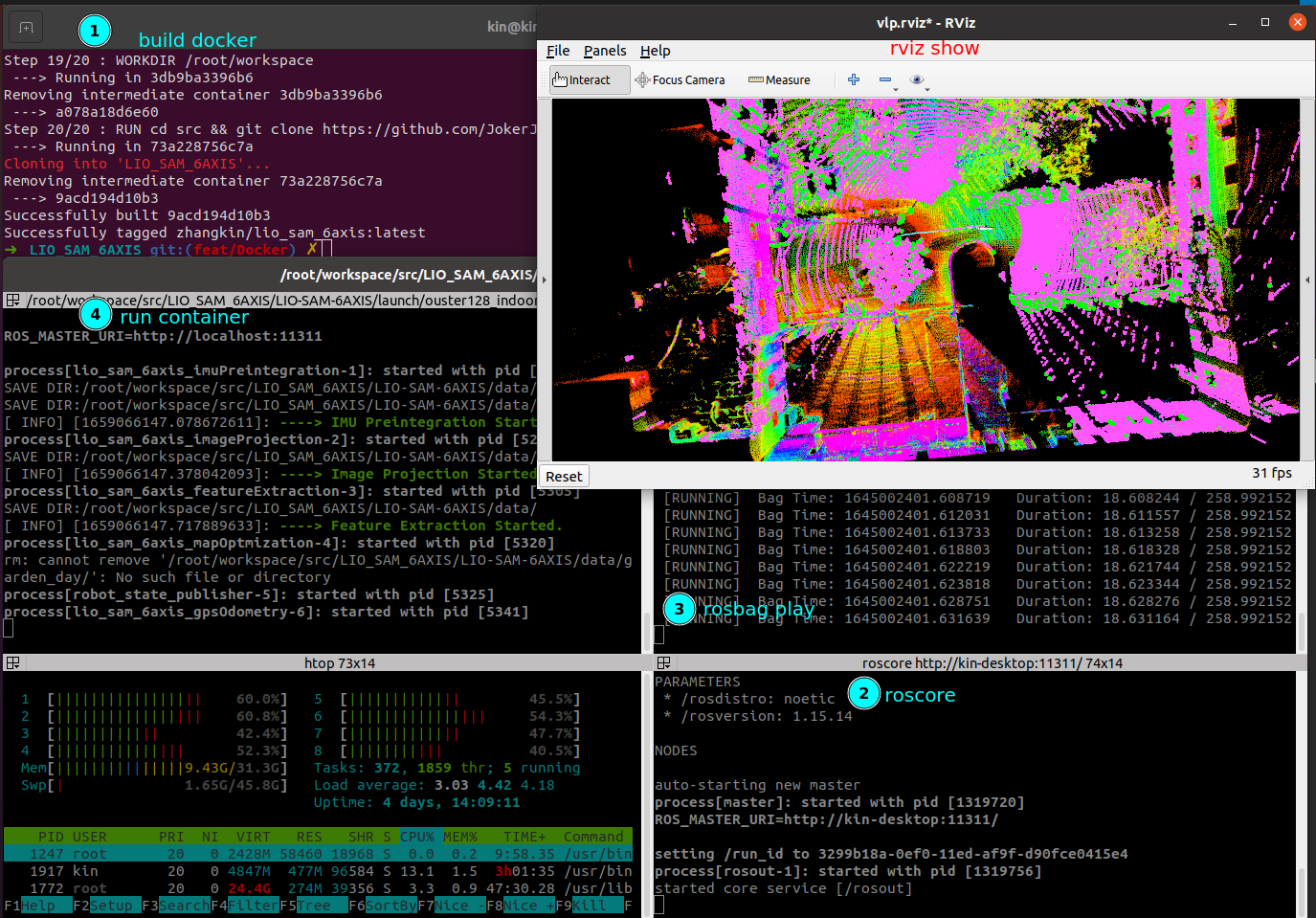Image resolution: width=1316 pixels, height=918 pixels.
Task: Click CPU 1 usage bar in htop
Action: click(153, 699)
